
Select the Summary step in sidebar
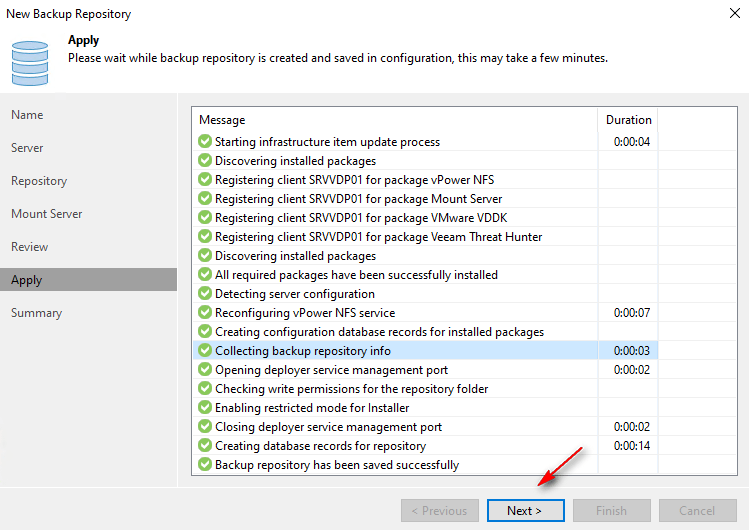(35, 313)
